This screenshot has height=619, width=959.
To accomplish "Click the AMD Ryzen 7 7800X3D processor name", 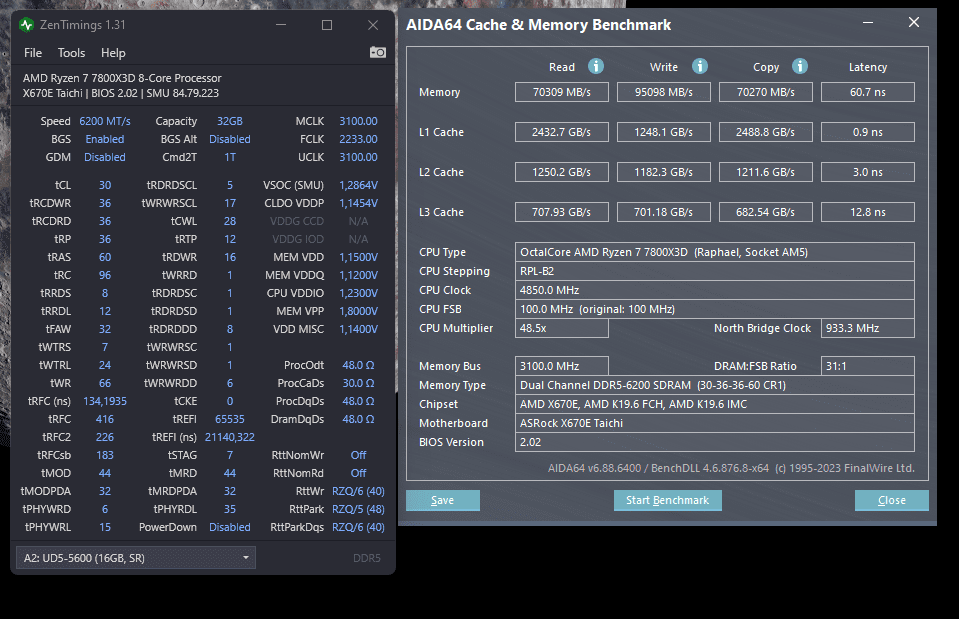I will tap(122, 78).
